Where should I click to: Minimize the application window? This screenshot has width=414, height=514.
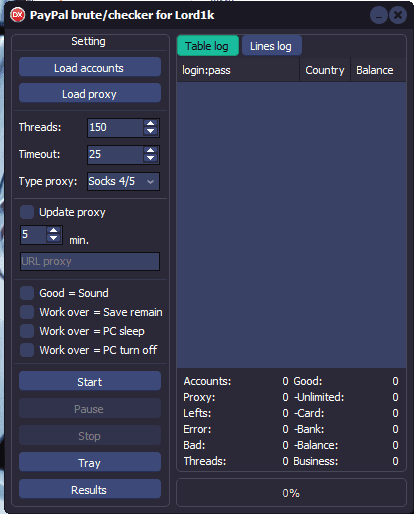coord(379,15)
